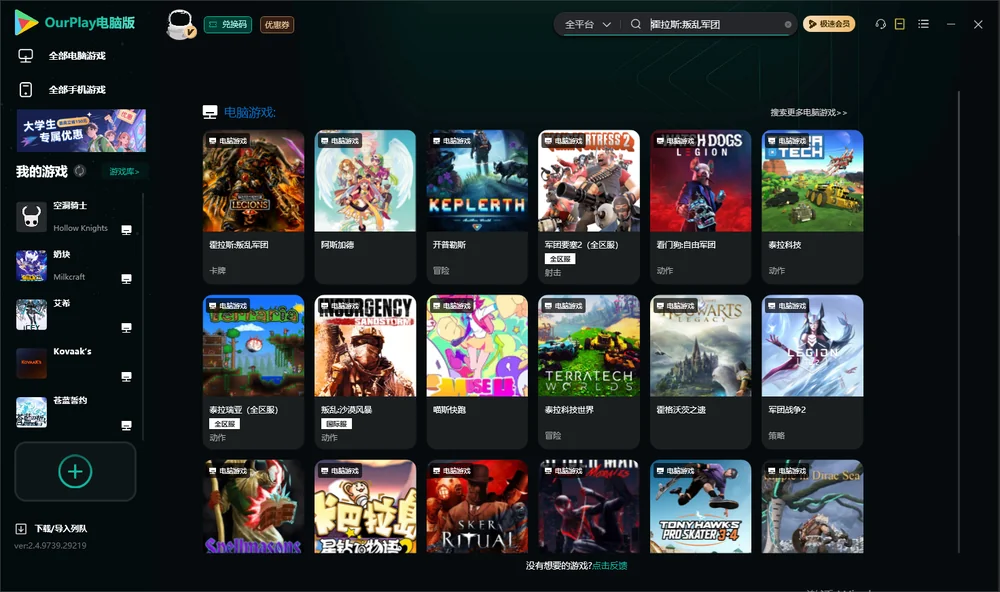
Task: Open 霍格沃茨之遗 game card
Action: pyautogui.click(x=701, y=372)
